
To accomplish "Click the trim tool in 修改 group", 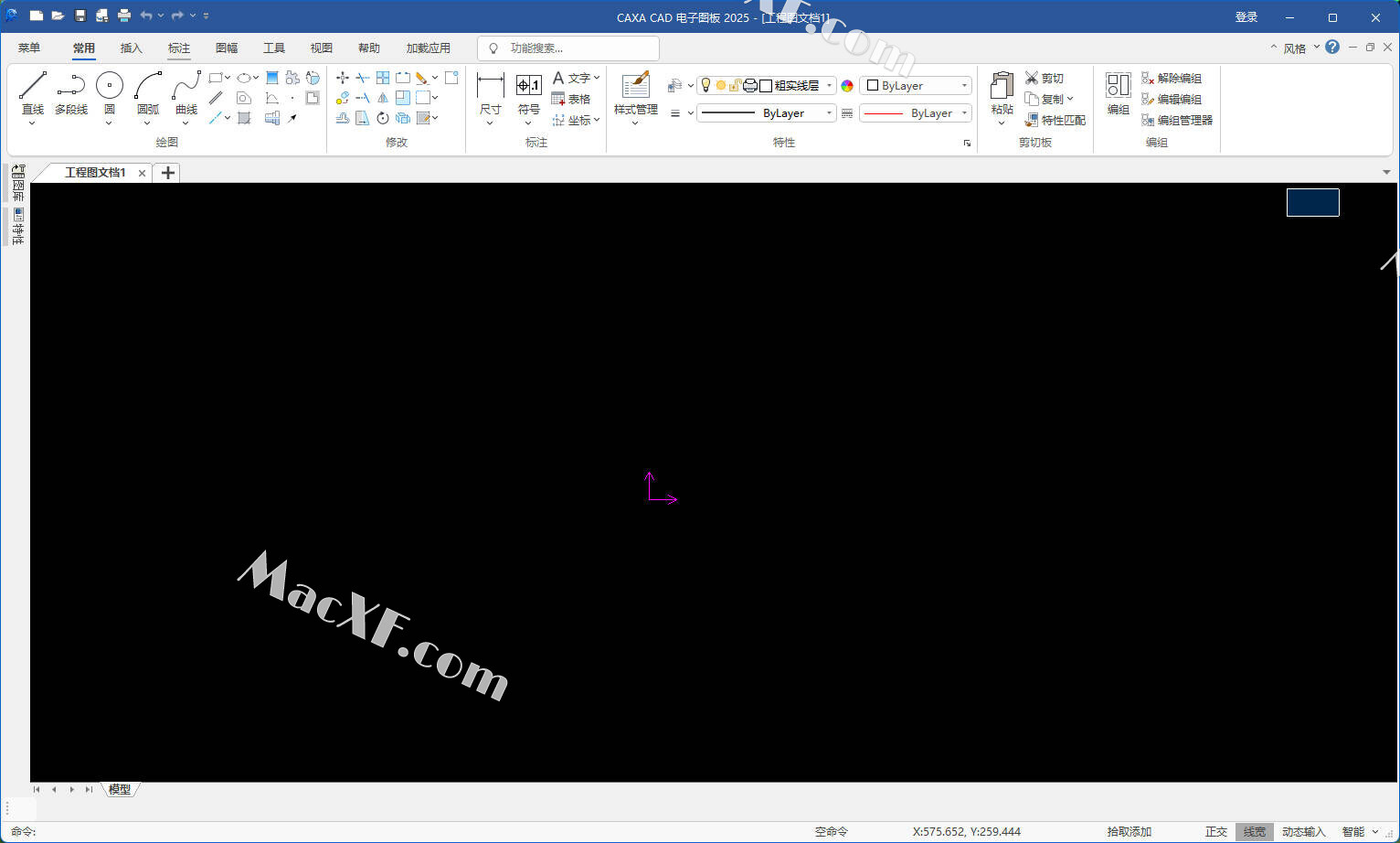I will [363, 78].
